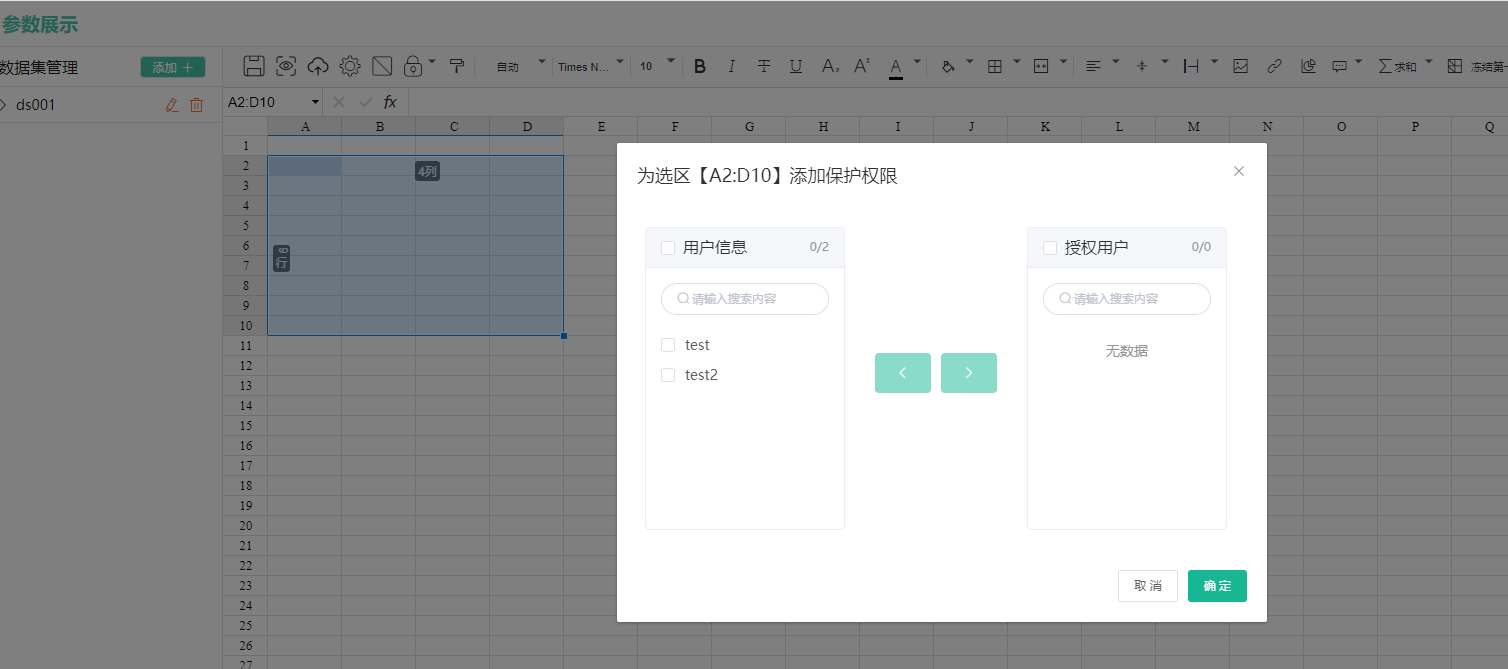Screen dimensions: 1508x669
Task: Click the 用户信息 search input field
Action: pyautogui.click(x=745, y=299)
